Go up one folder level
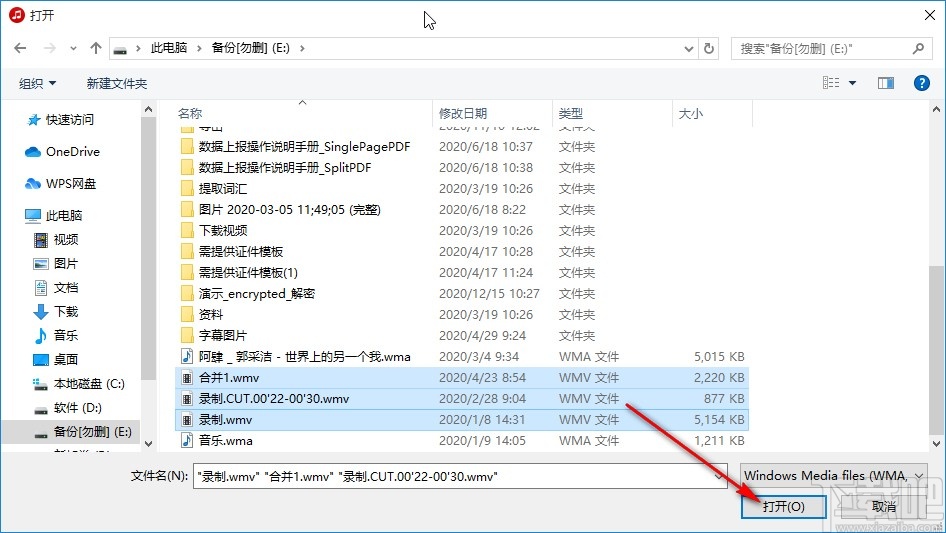 pos(95,48)
